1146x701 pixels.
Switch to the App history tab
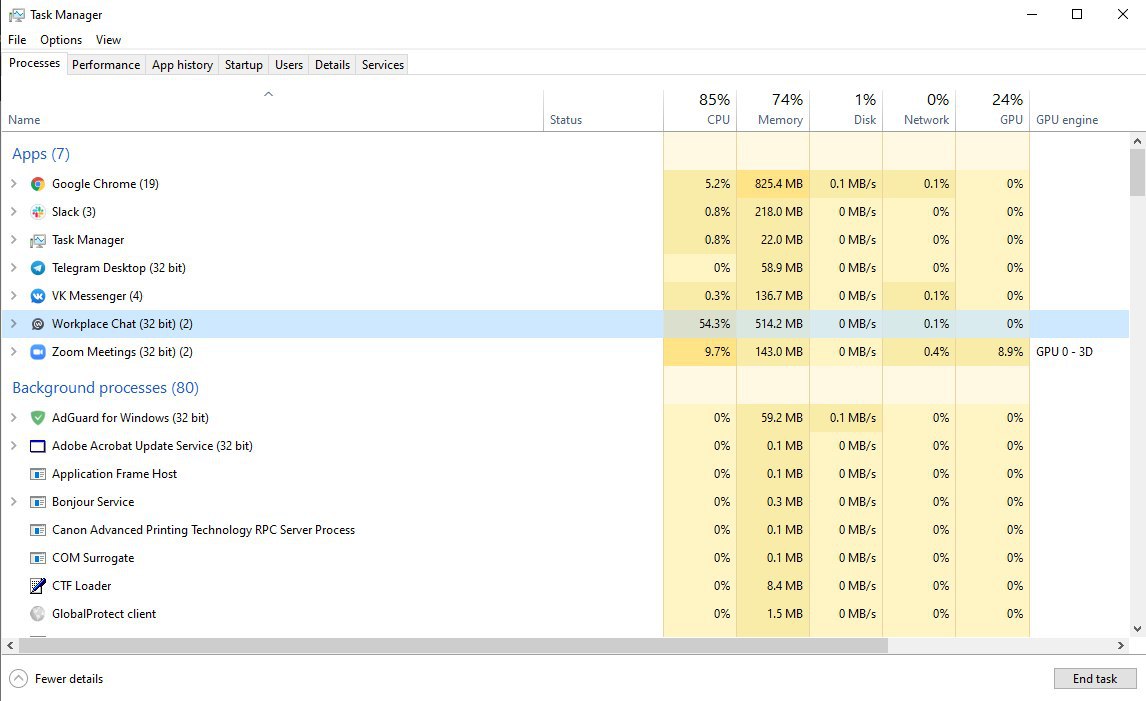pyautogui.click(x=183, y=64)
